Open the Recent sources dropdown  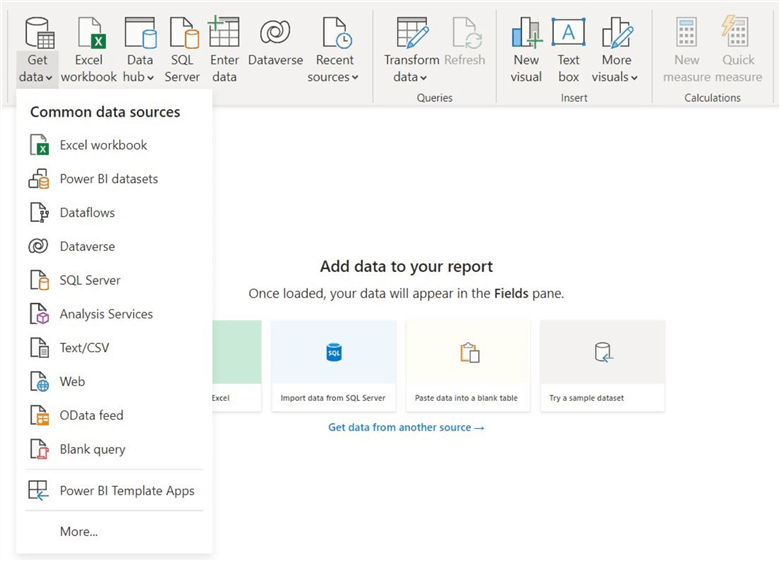pyautogui.click(x=334, y=77)
